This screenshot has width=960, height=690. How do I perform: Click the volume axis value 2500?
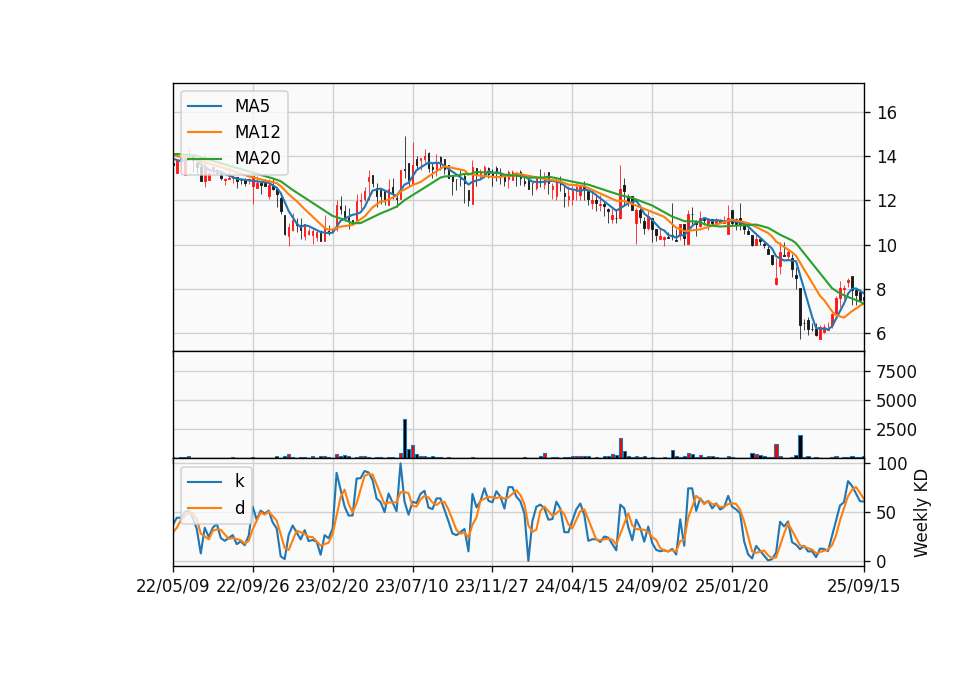[897, 430]
